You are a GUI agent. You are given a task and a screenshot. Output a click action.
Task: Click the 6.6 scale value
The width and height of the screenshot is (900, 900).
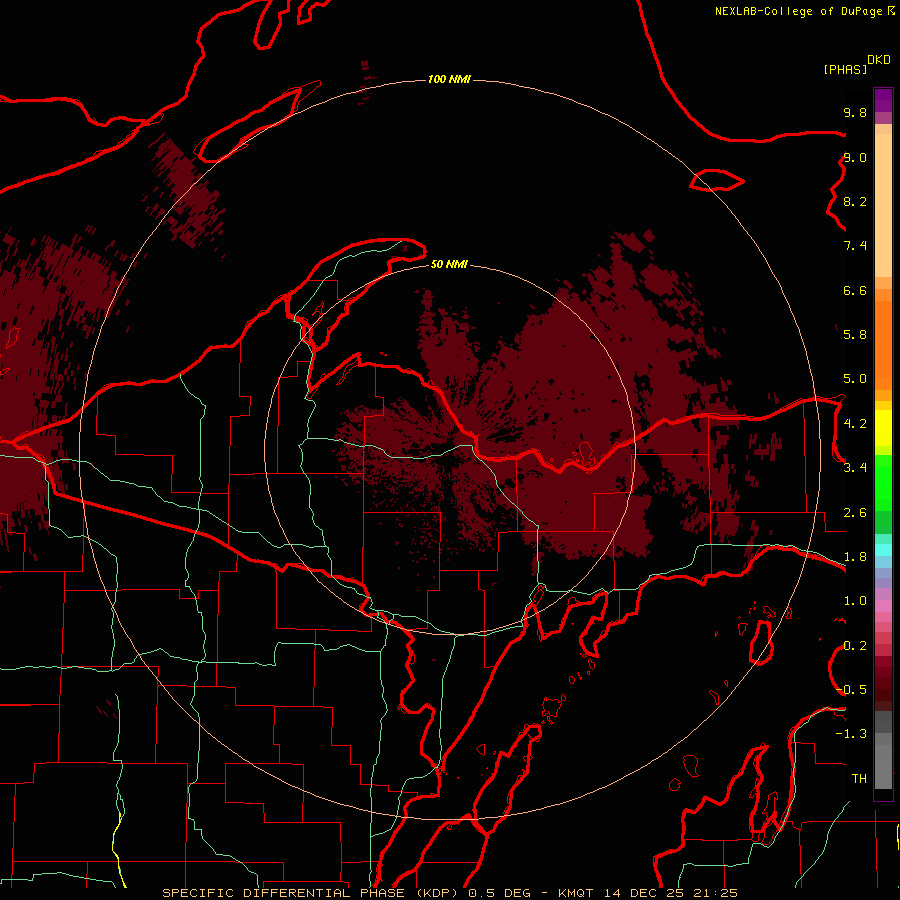point(855,290)
